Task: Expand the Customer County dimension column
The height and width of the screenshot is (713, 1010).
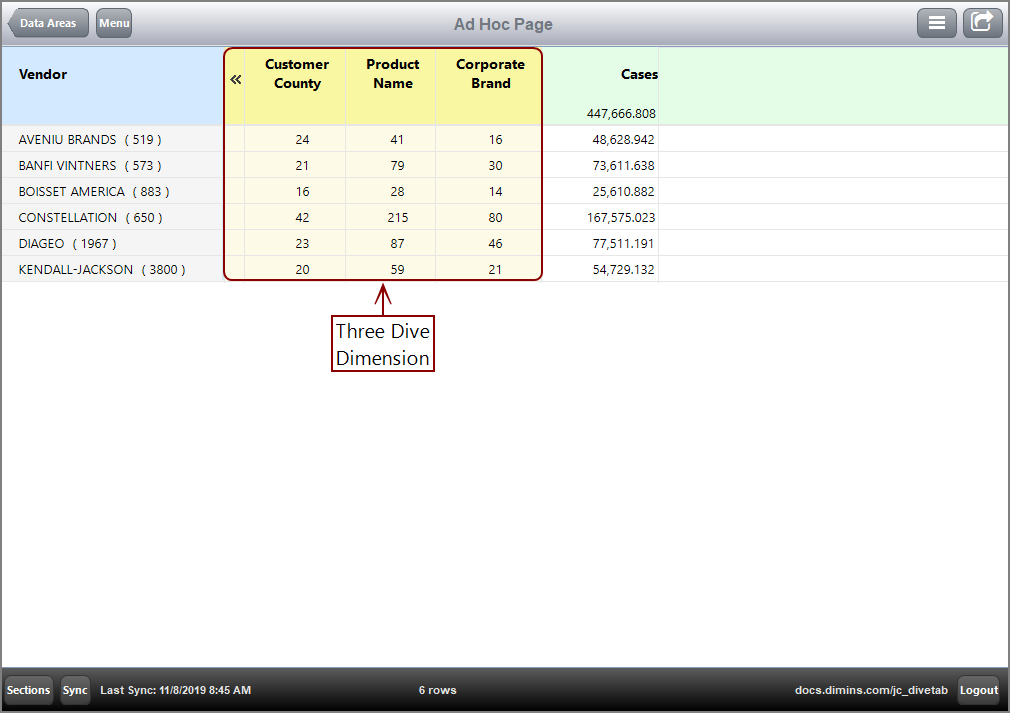Action: coord(296,73)
